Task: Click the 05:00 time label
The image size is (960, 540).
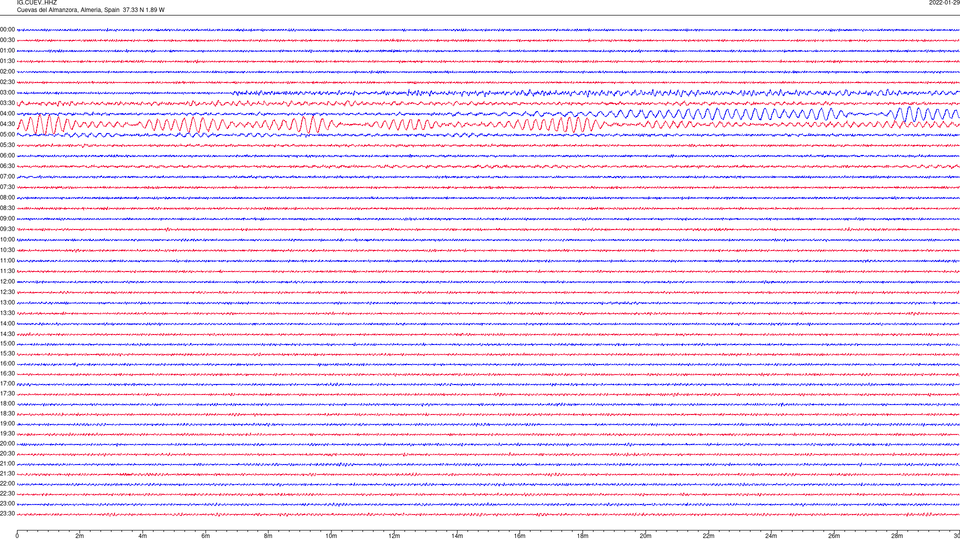Action: coord(7,135)
